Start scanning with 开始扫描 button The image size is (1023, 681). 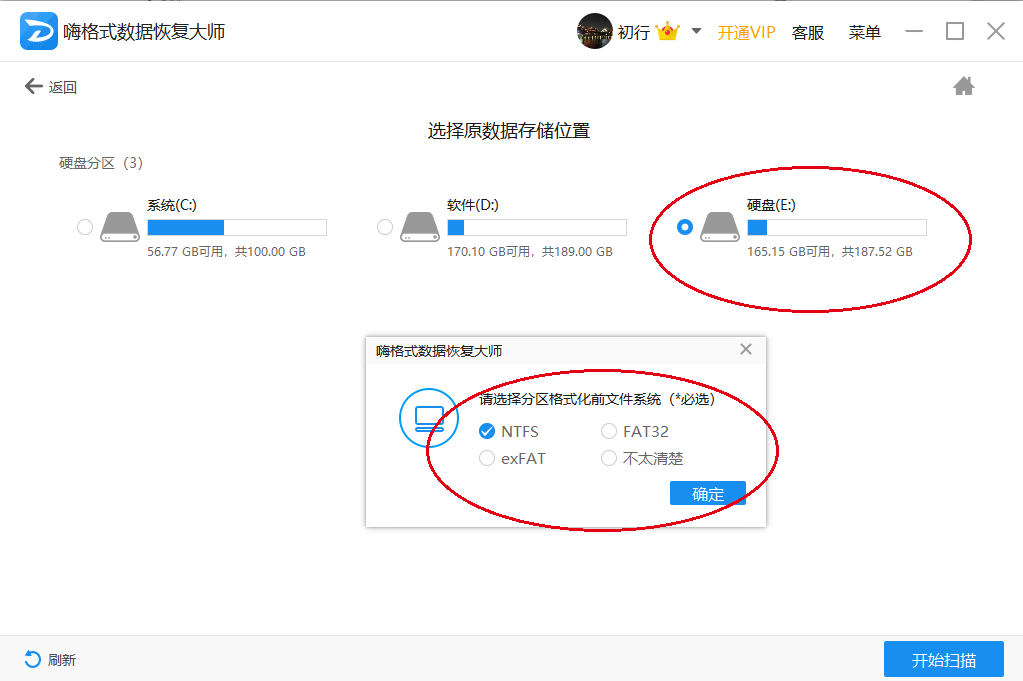[943, 659]
